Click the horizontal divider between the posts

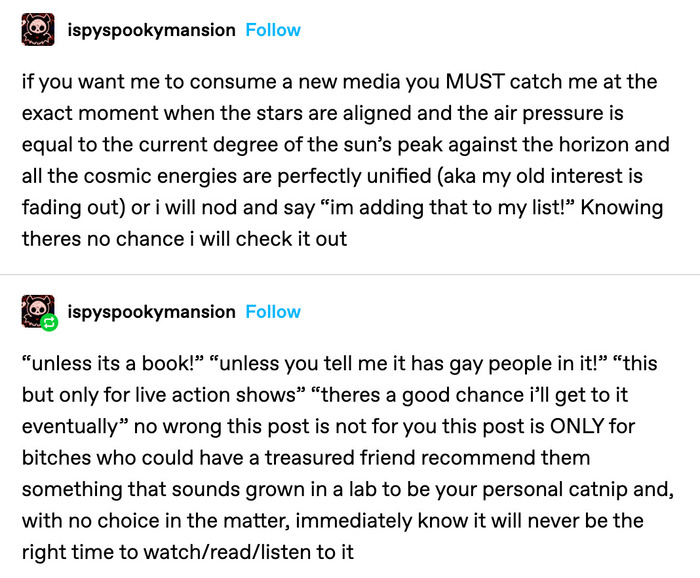[350, 274]
